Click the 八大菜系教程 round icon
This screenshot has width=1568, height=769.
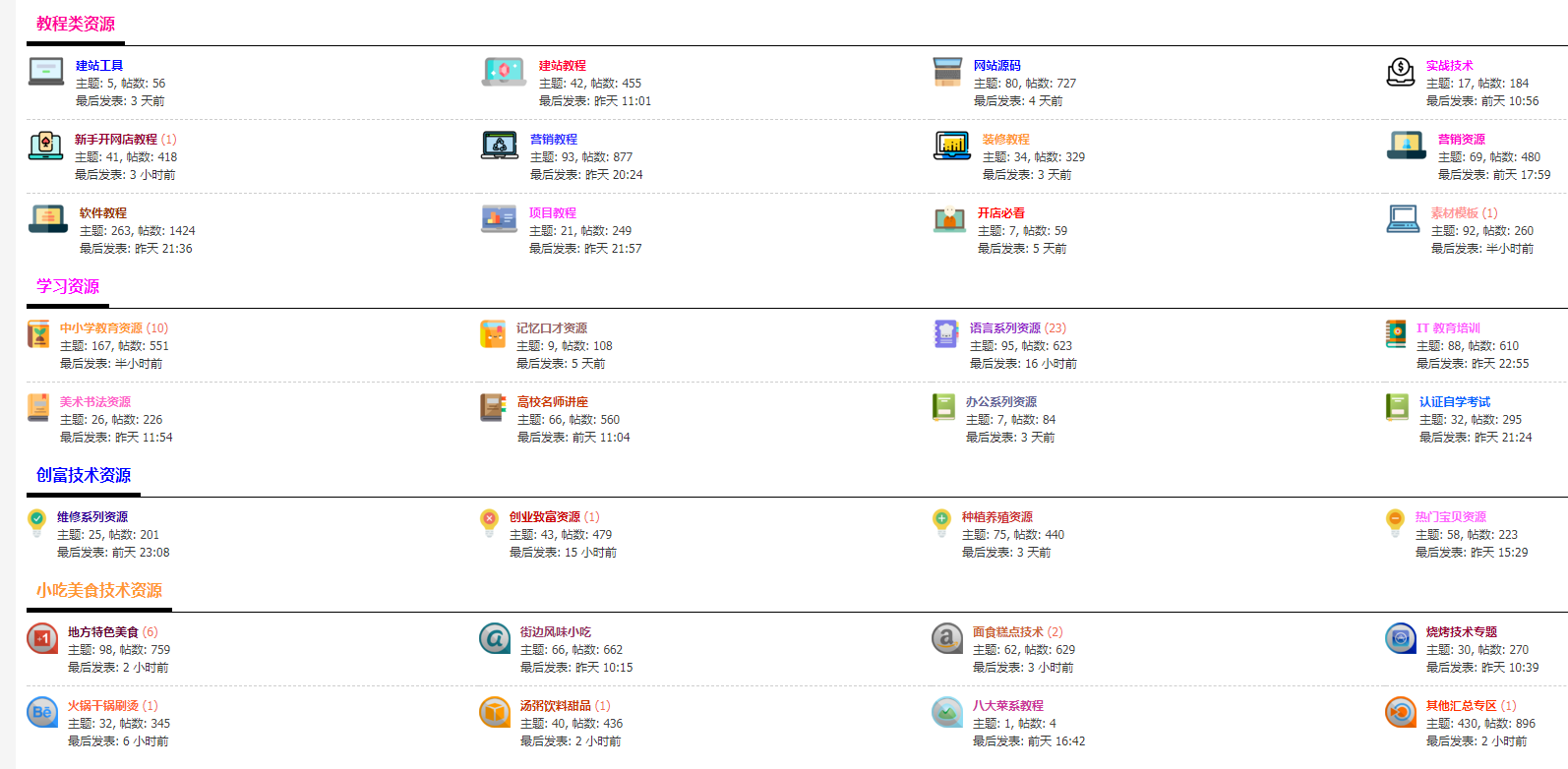(947, 712)
